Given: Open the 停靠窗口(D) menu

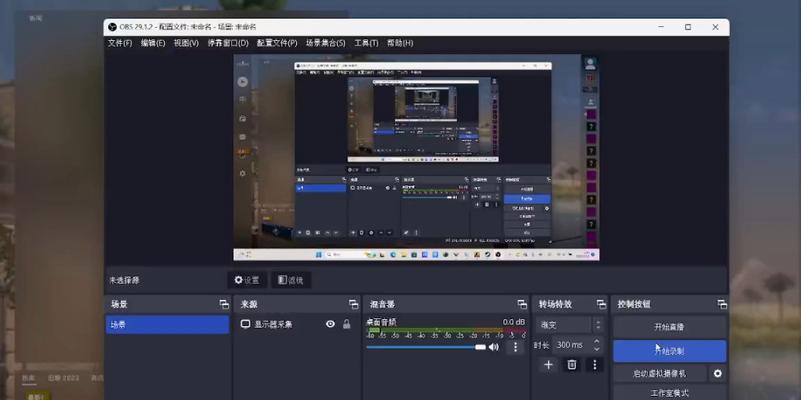Looking at the screenshot, I should coord(228,43).
